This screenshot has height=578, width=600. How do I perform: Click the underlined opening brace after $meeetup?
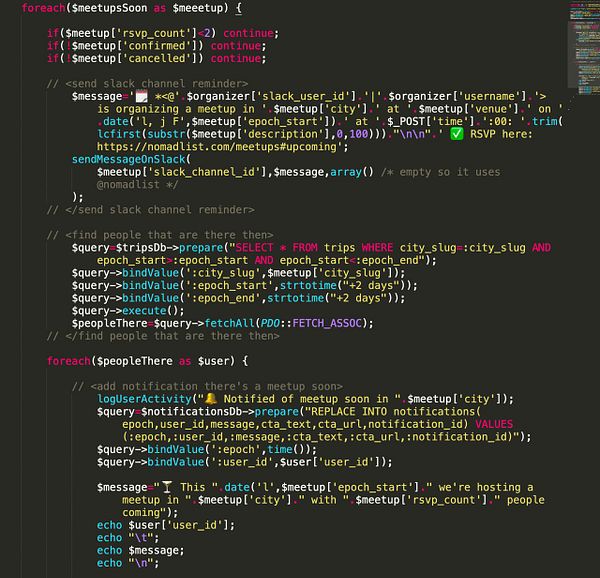click(x=238, y=8)
